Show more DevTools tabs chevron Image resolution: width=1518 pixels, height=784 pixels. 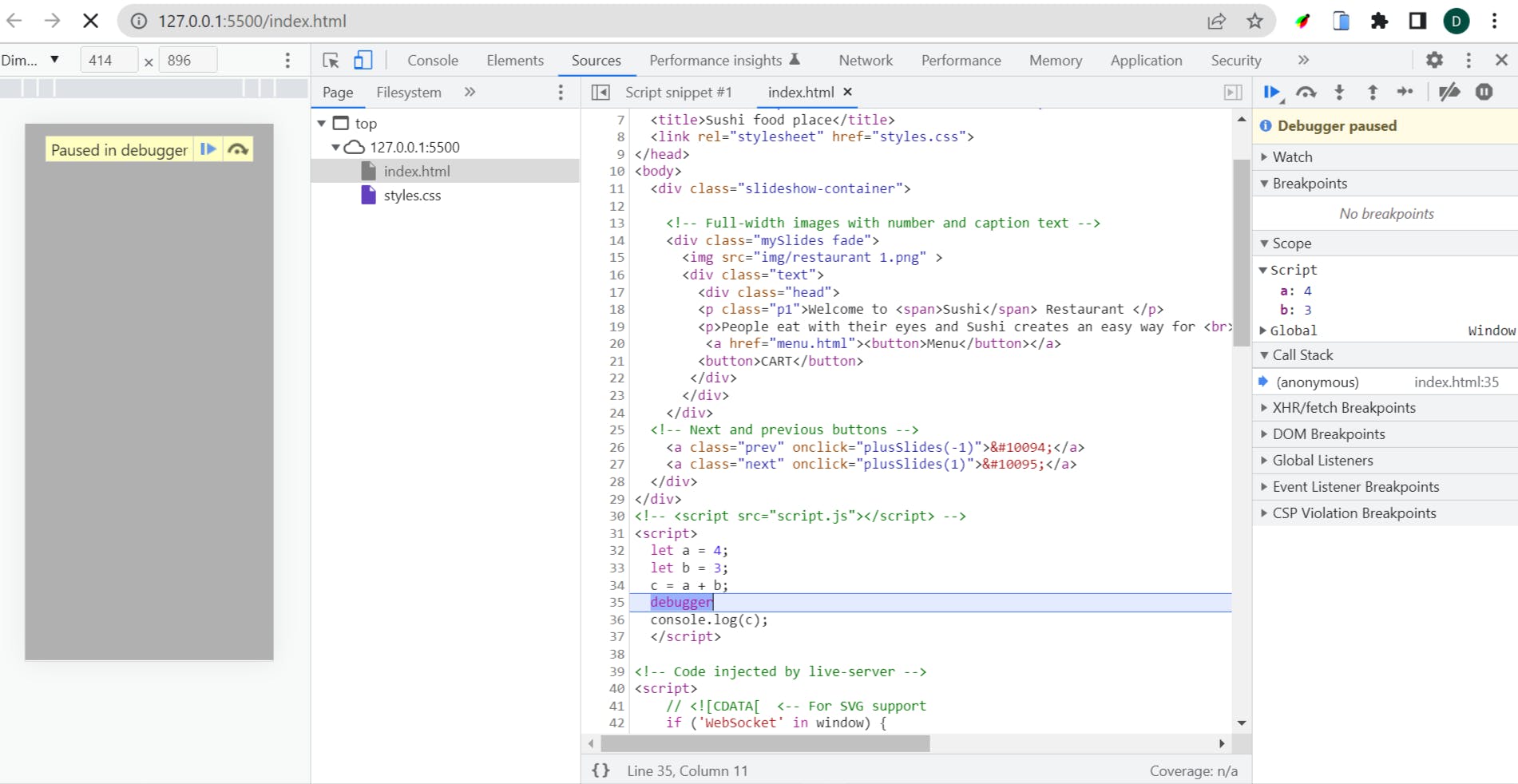tap(1303, 60)
